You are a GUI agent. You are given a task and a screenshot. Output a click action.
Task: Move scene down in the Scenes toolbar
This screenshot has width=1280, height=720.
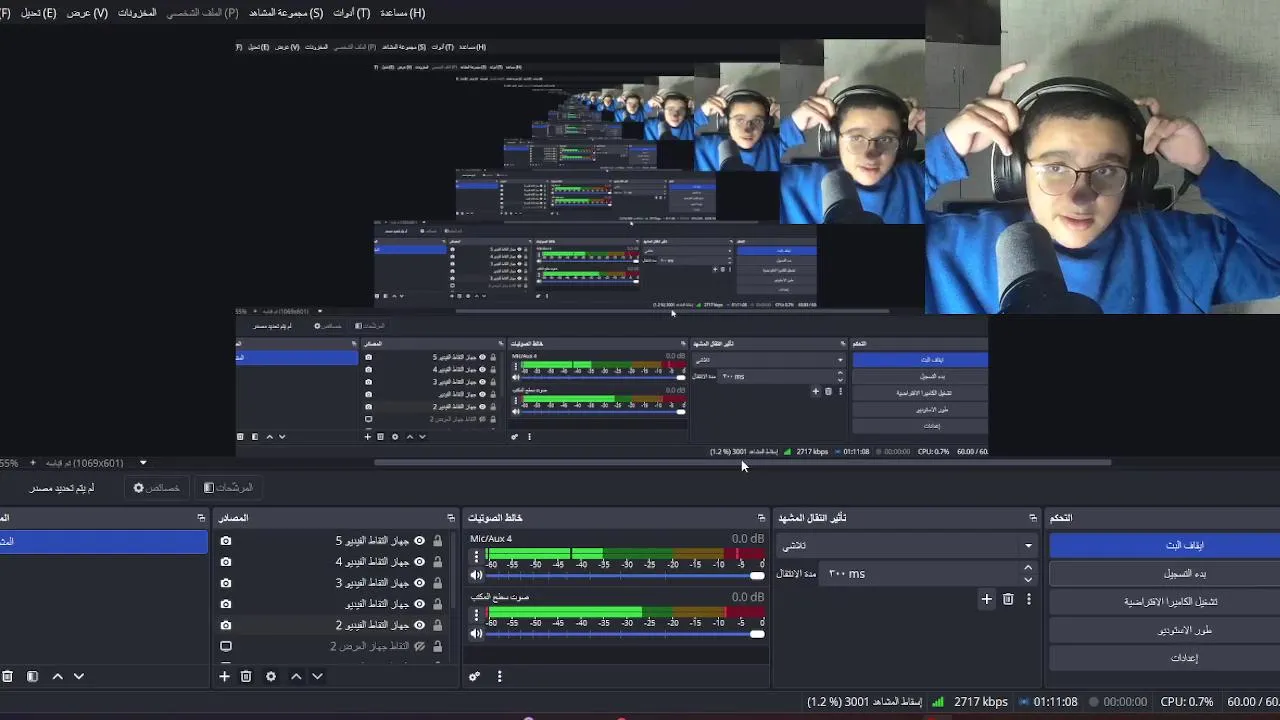[x=79, y=677]
